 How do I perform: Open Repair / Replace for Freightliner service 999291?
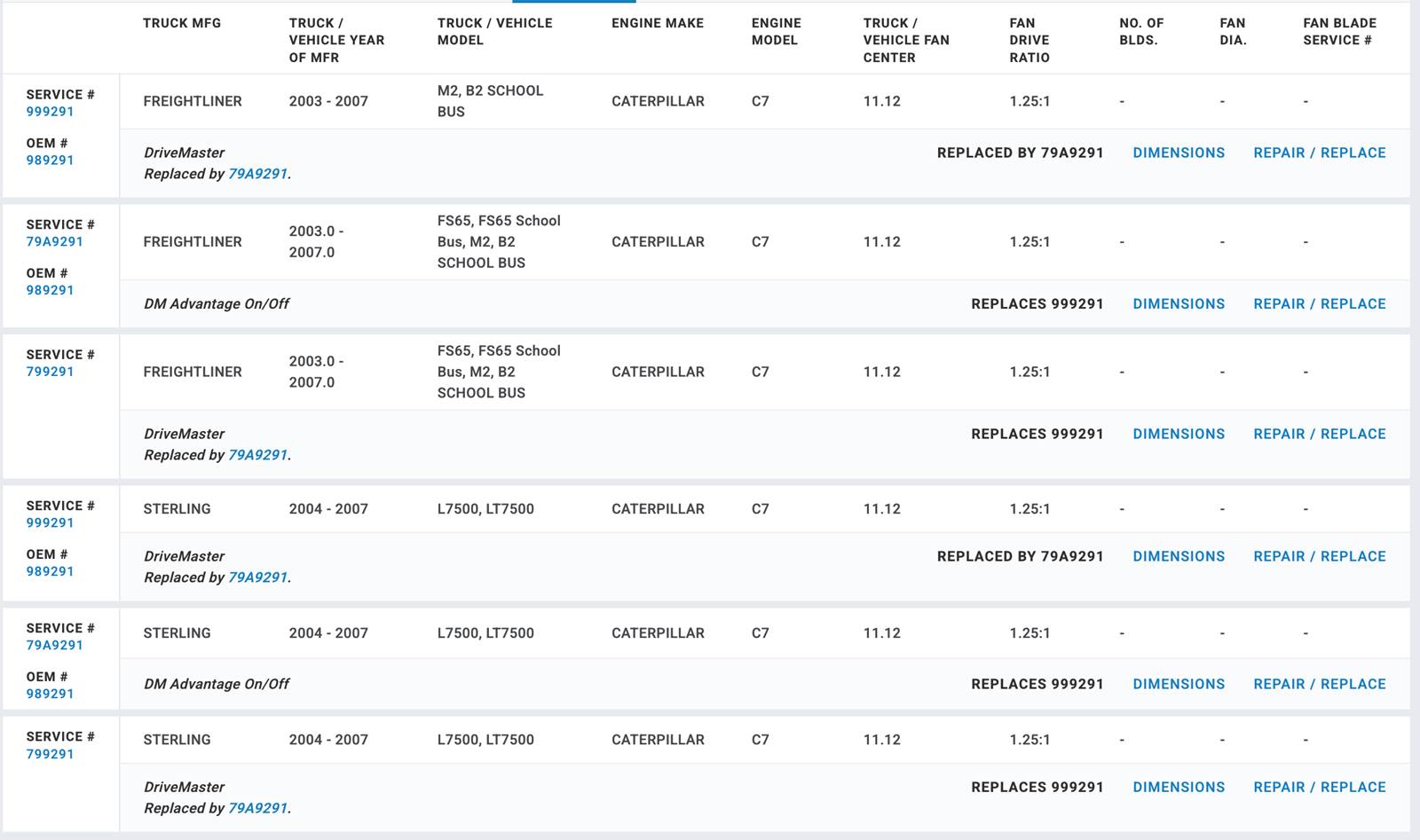click(x=1319, y=153)
